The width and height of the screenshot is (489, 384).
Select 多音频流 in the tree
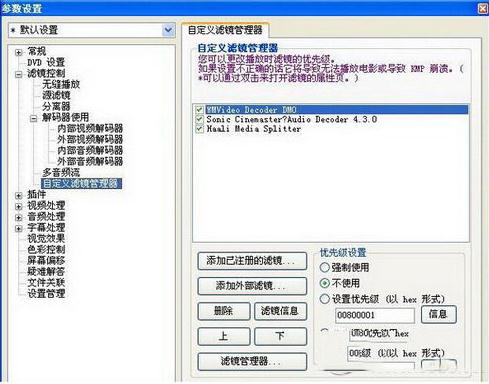(x=61, y=172)
